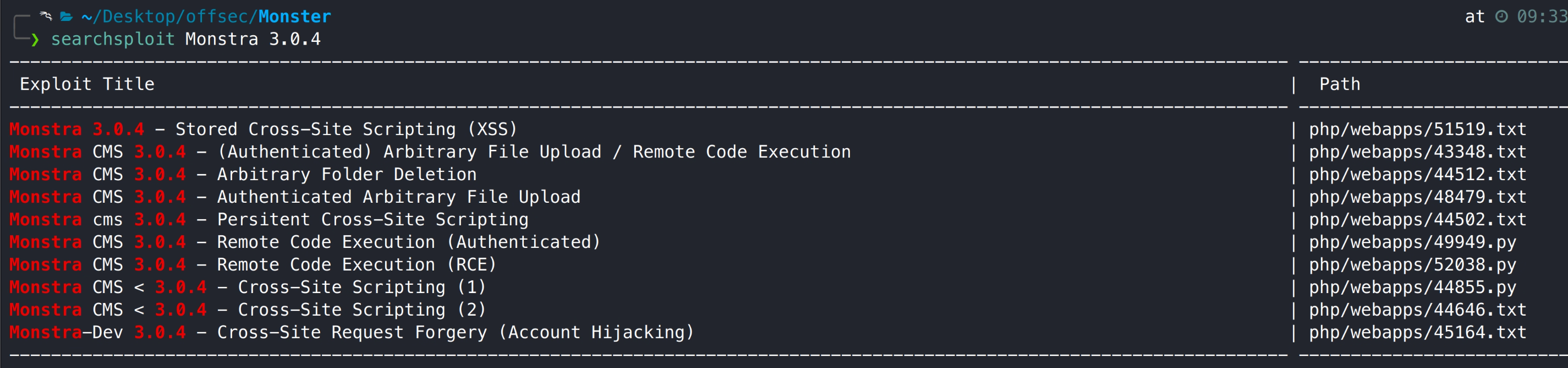Viewport: 1568px width, 368px height.
Task: Click the "Exploit Title" column header
Action: (x=87, y=84)
